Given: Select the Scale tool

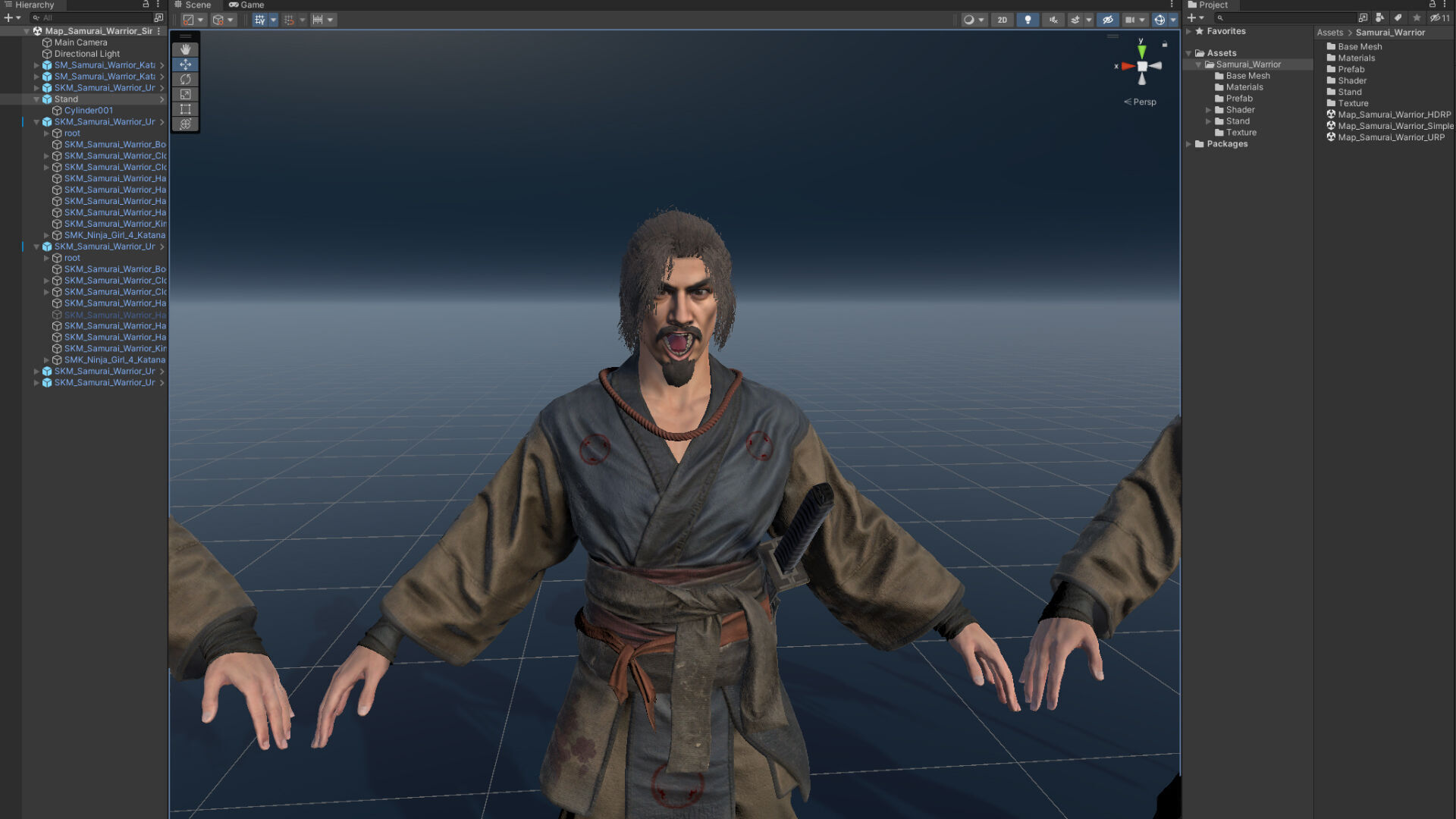Looking at the screenshot, I should click(x=185, y=94).
